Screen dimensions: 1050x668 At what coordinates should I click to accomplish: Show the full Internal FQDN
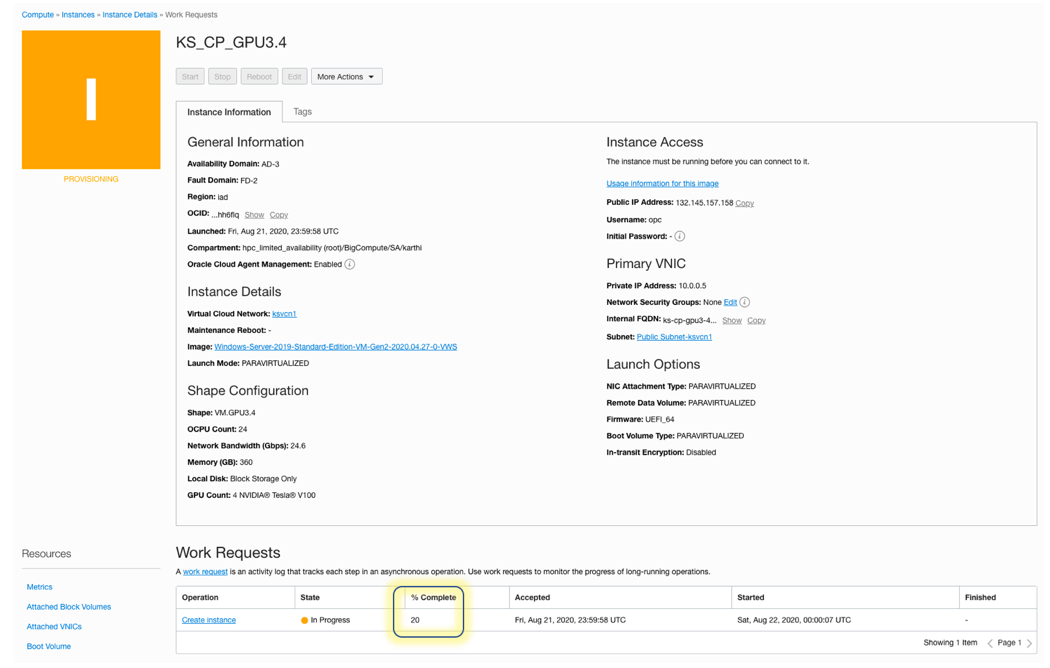[x=733, y=320]
